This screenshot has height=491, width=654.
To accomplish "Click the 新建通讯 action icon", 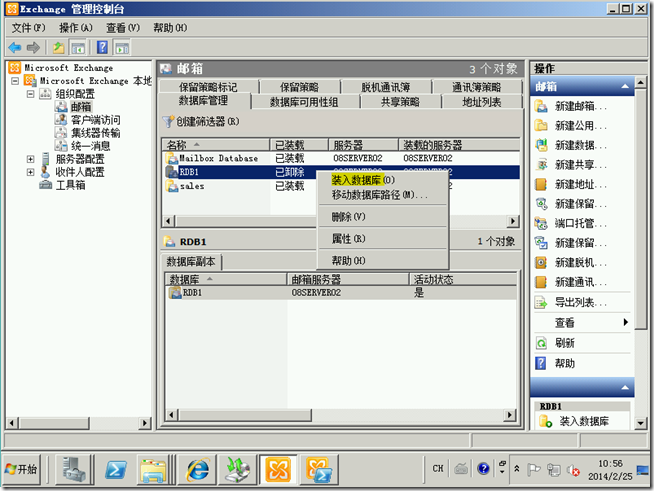I will [541, 282].
